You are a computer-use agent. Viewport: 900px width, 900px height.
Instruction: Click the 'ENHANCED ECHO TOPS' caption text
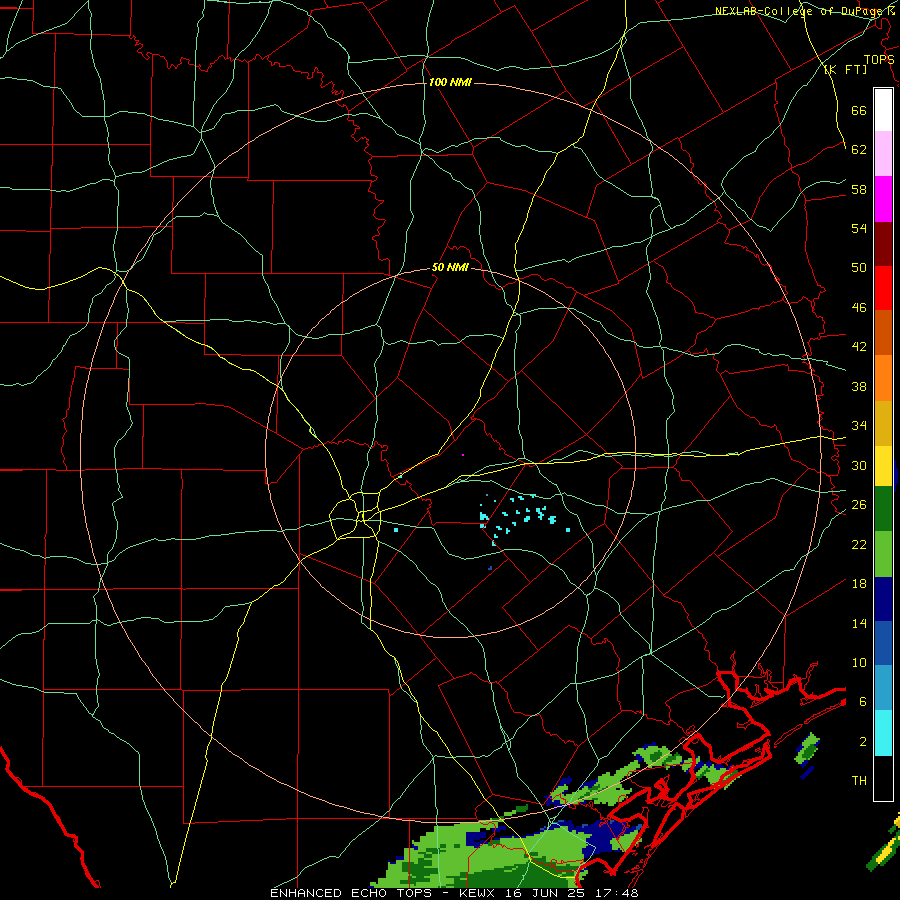click(351, 893)
